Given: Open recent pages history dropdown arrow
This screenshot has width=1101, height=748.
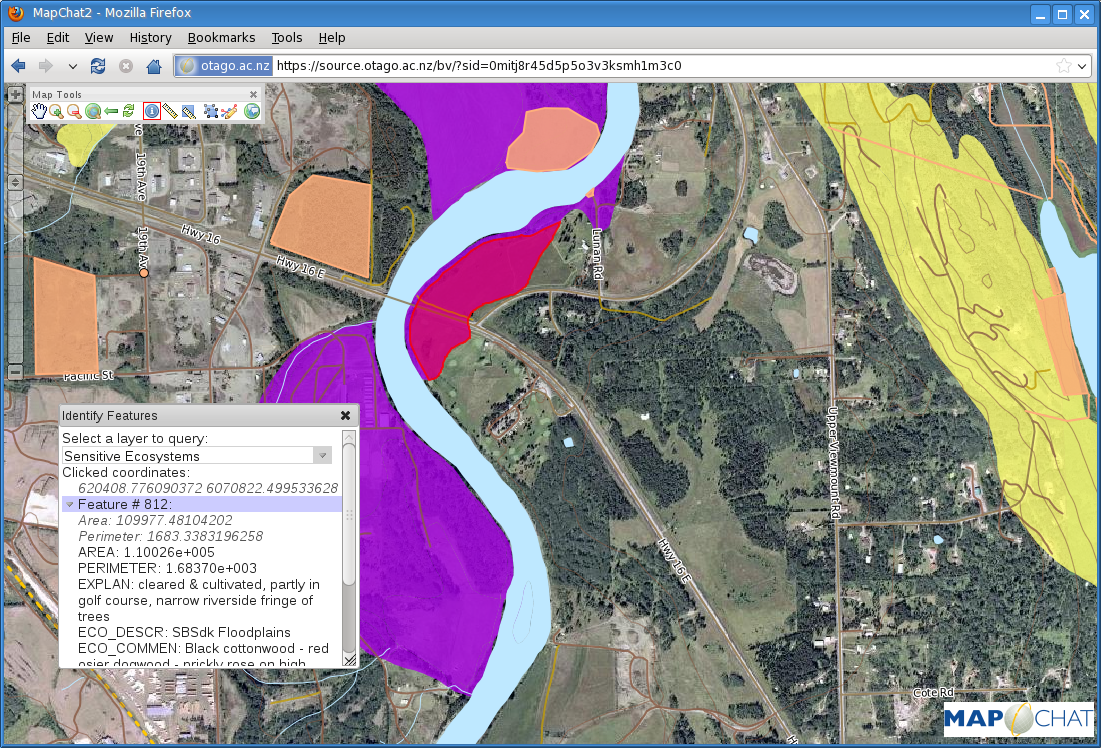Looking at the screenshot, I should pyautogui.click(x=72, y=67).
